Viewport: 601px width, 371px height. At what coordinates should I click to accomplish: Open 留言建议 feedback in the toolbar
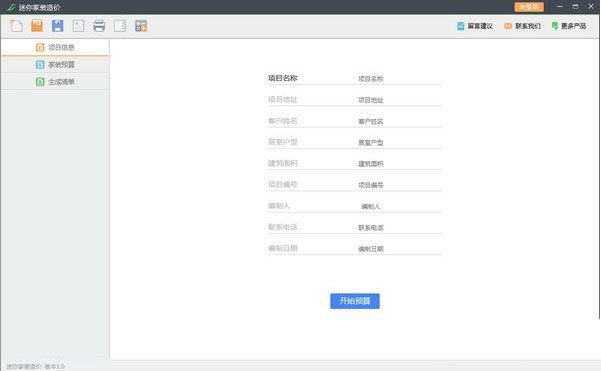point(475,26)
